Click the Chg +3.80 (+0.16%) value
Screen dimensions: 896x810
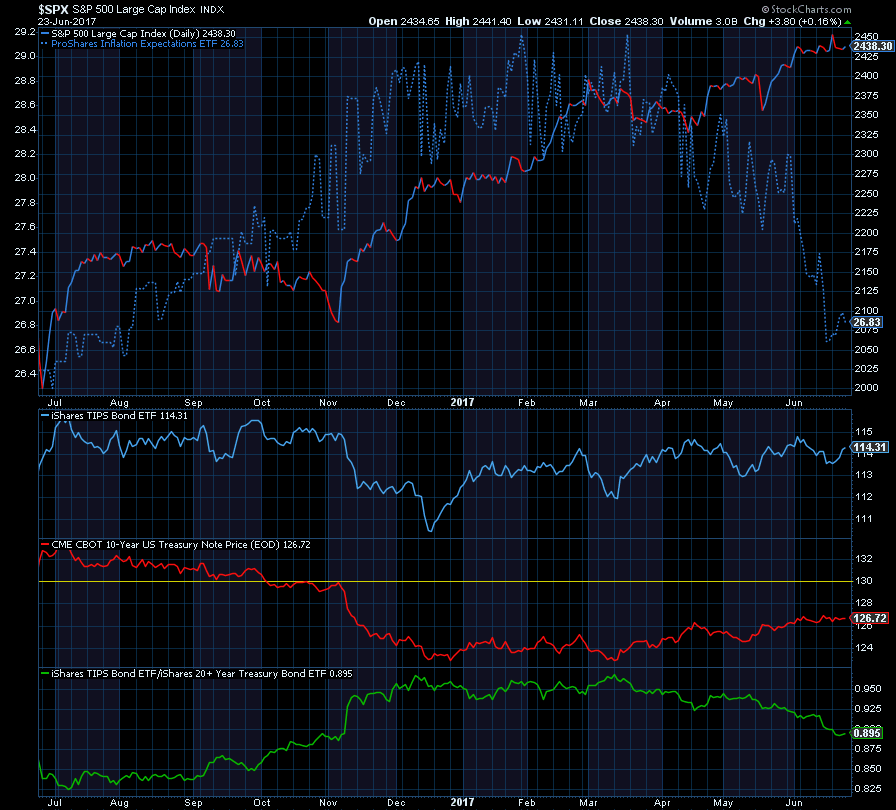(x=792, y=21)
